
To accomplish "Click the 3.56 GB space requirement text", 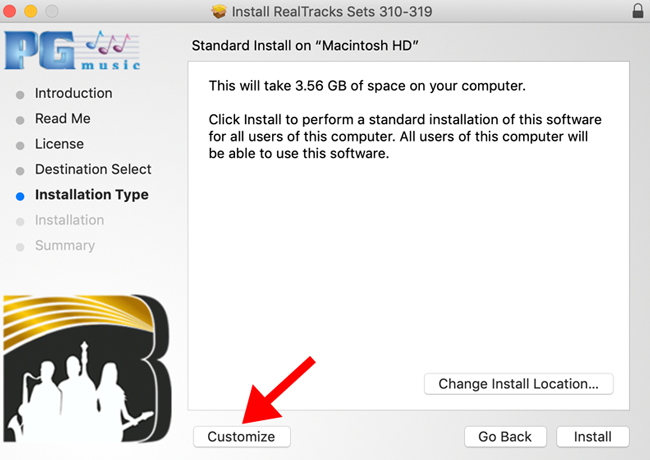I will 367,86.
